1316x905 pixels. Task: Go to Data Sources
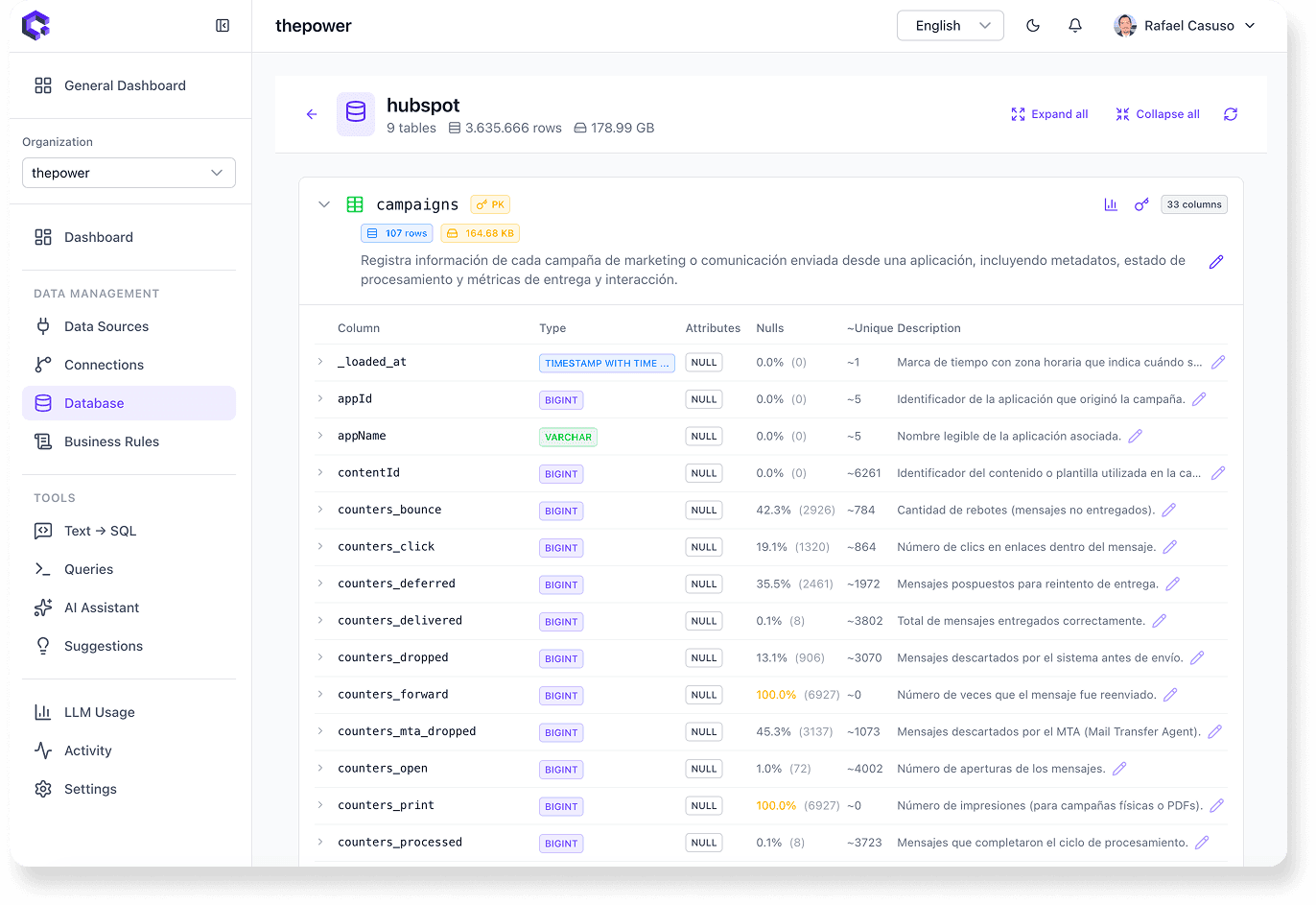tap(129, 326)
